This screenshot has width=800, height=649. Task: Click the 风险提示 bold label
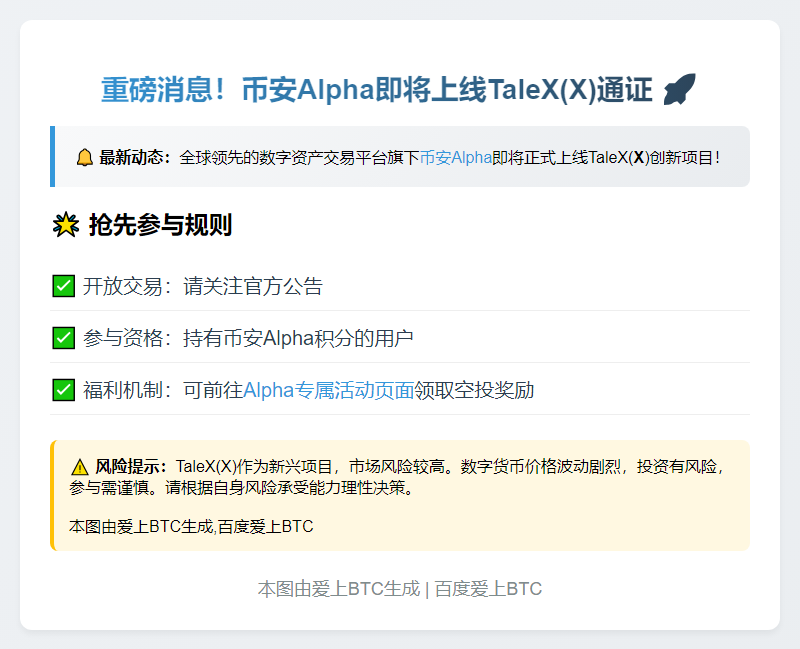pos(131,467)
